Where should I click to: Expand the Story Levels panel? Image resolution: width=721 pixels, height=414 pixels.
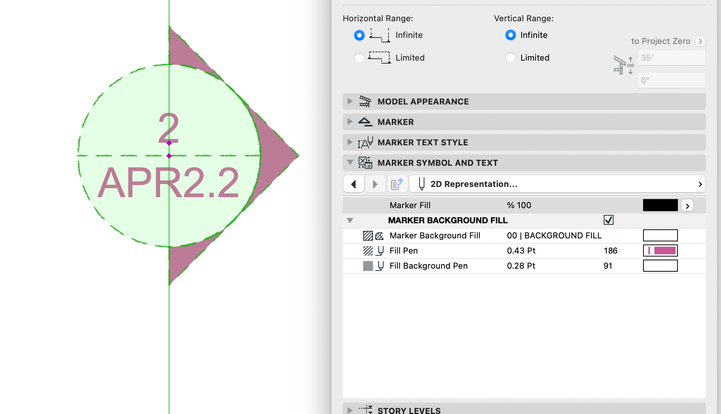(x=350, y=410)
